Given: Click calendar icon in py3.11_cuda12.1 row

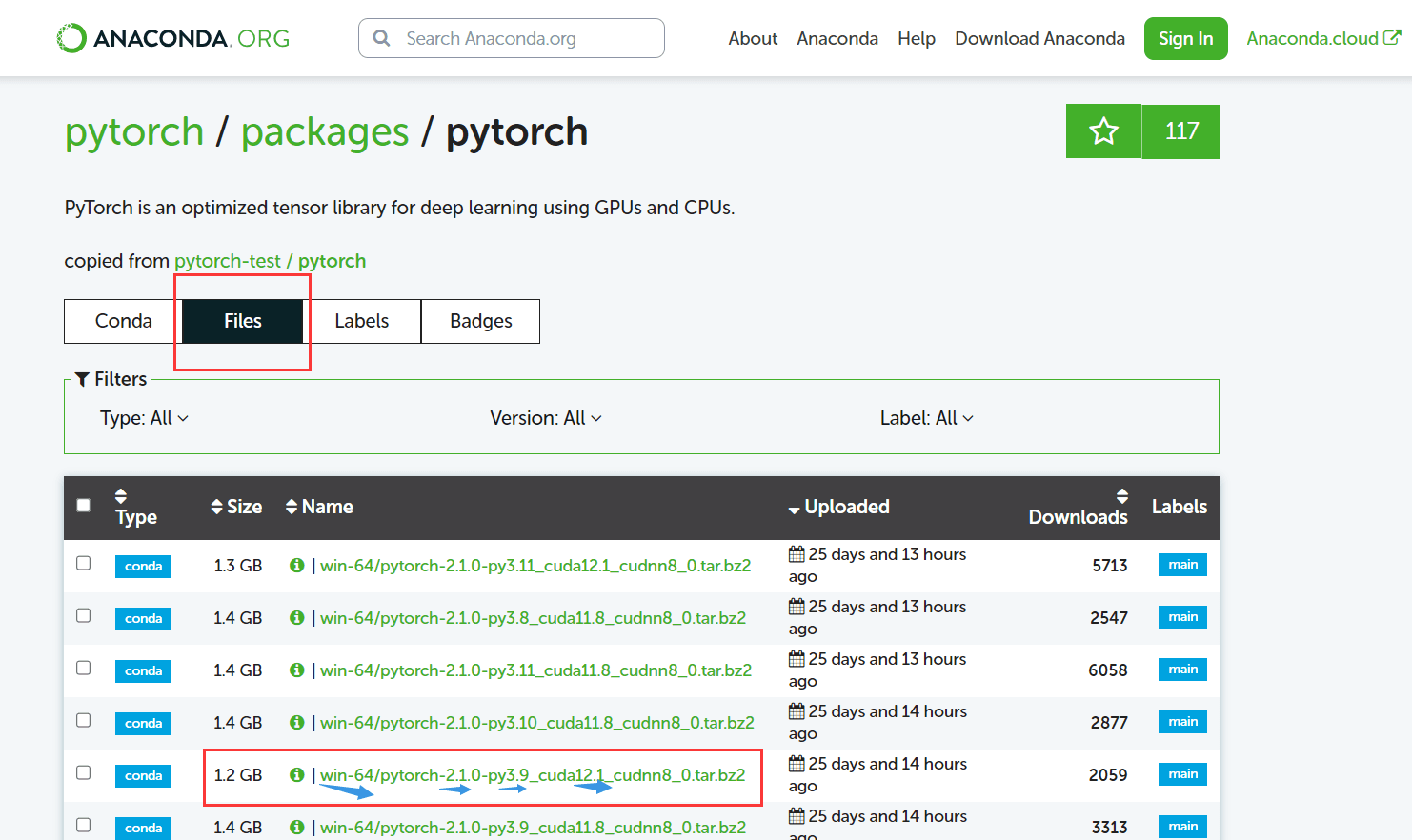Looking at the screenshot, I should pos(797,554).
